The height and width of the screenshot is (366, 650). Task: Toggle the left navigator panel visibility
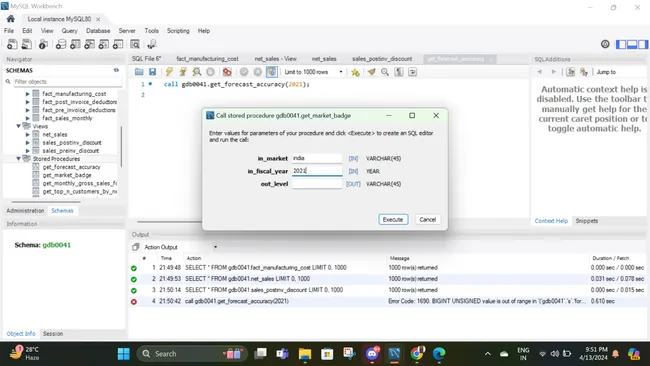coord(621,44)
